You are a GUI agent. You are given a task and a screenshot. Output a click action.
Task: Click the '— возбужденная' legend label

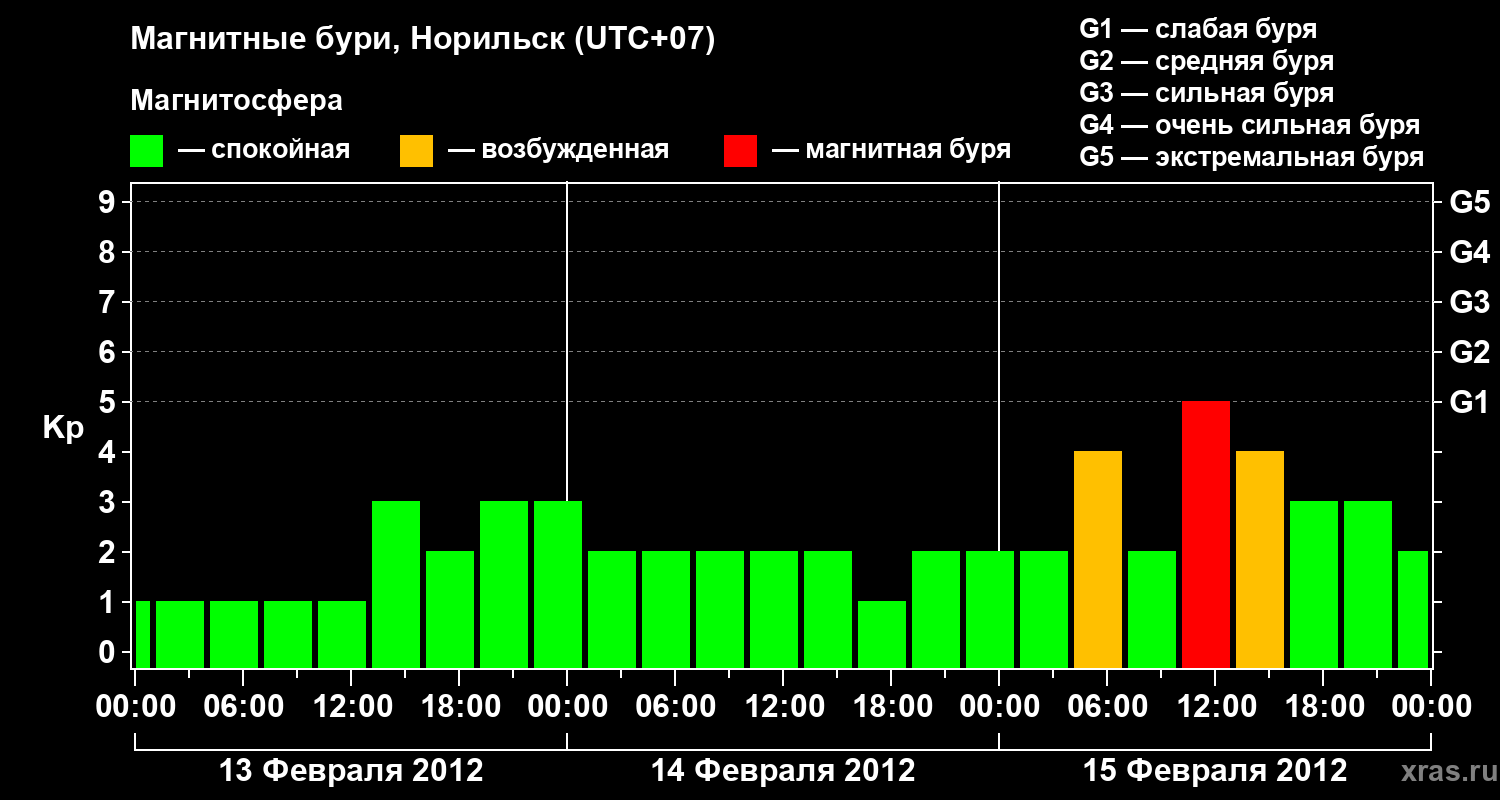pos(558,151)
